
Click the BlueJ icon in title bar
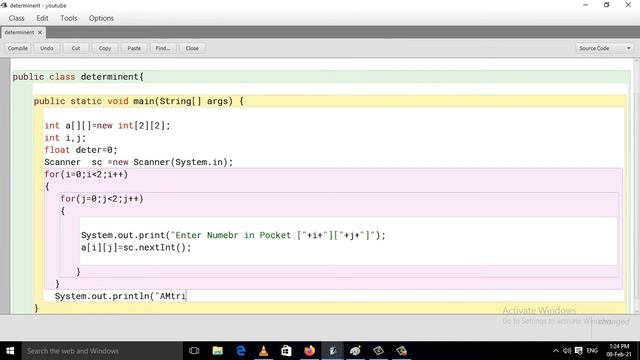click(4, 5)
